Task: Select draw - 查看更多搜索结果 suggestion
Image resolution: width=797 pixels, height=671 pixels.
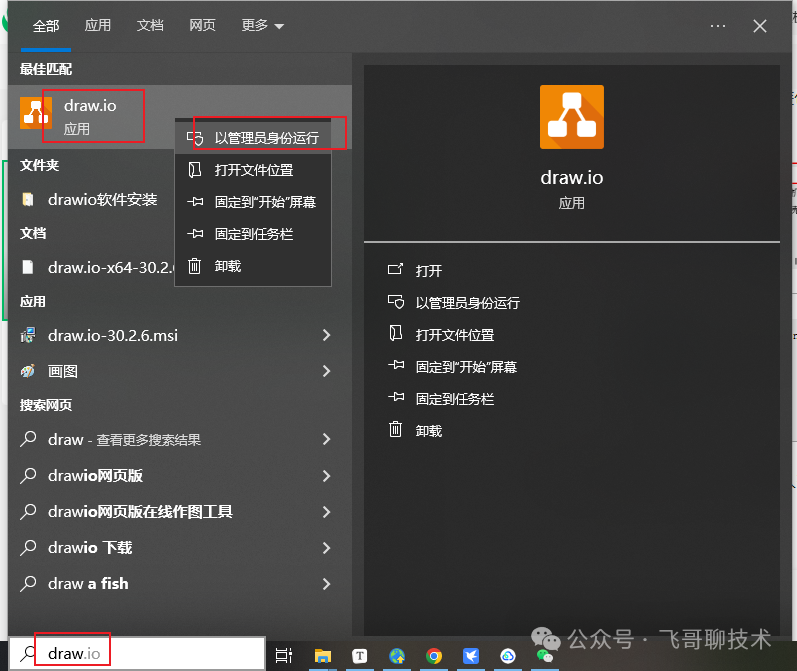Action: (x=125, y=440)
